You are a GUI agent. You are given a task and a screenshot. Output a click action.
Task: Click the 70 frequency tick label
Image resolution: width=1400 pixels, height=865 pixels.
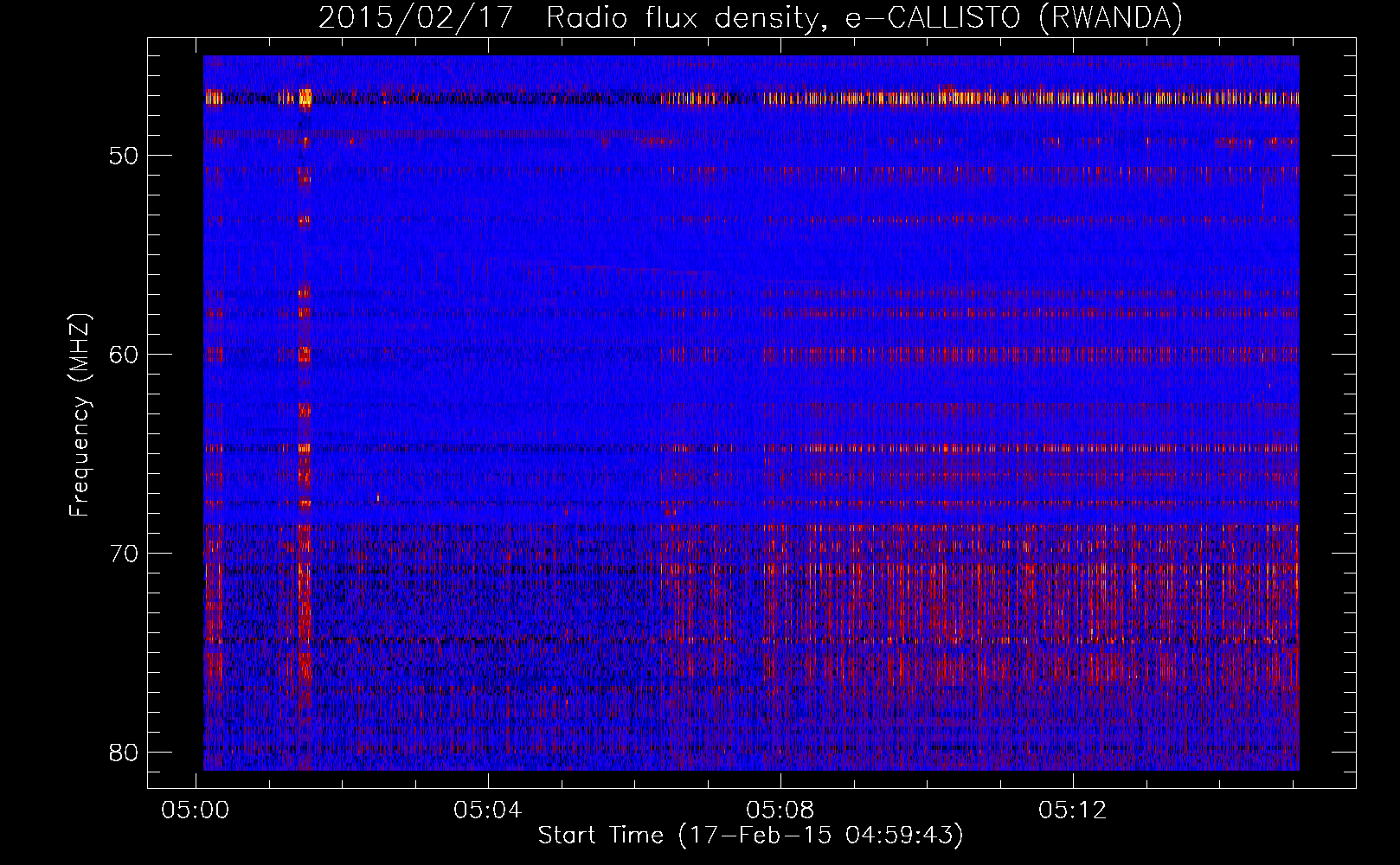[x=124, y=554]
